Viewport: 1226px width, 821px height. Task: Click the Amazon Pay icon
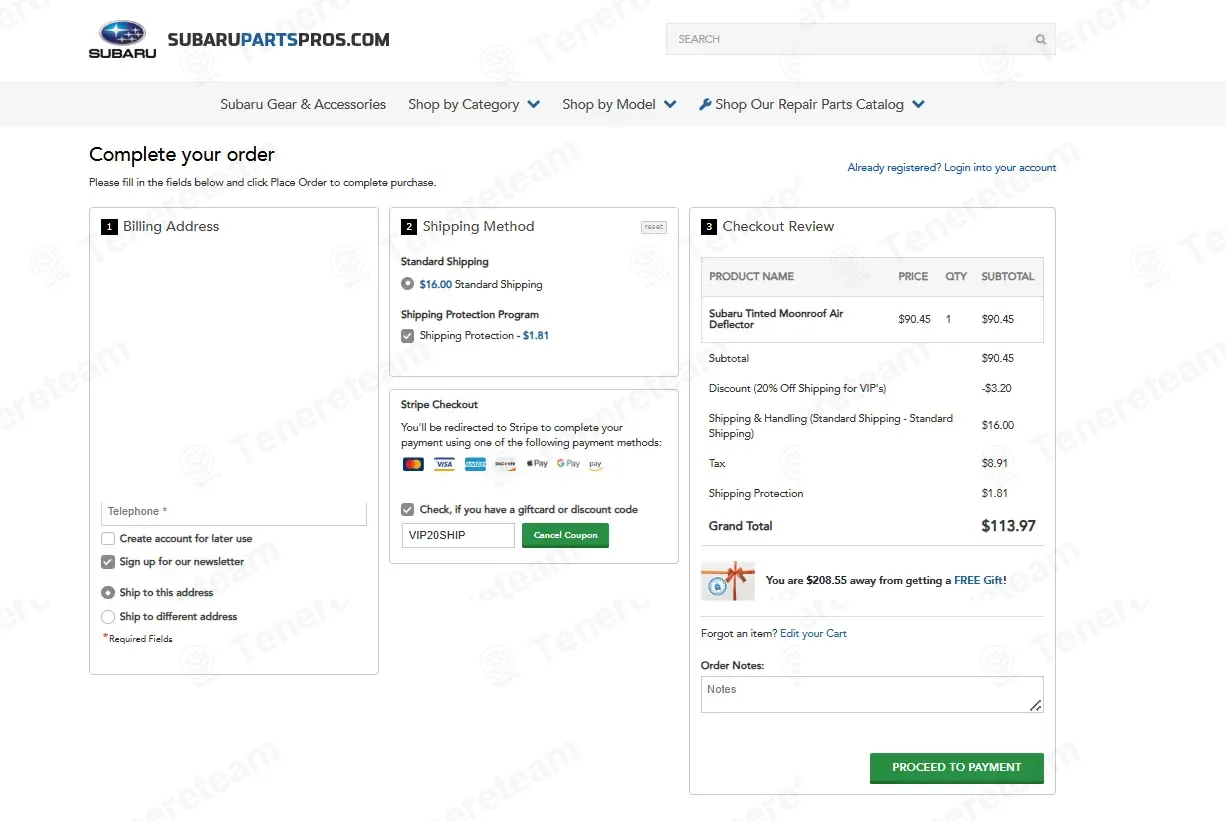click(596, 464)
